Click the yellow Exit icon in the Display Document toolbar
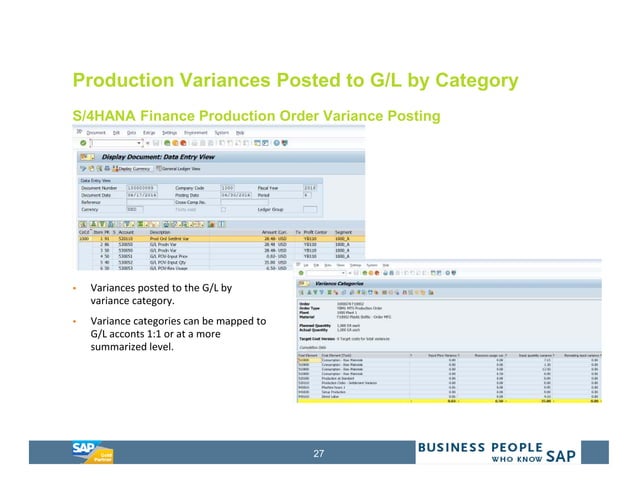Screen dimensions: 638x493 175,143
